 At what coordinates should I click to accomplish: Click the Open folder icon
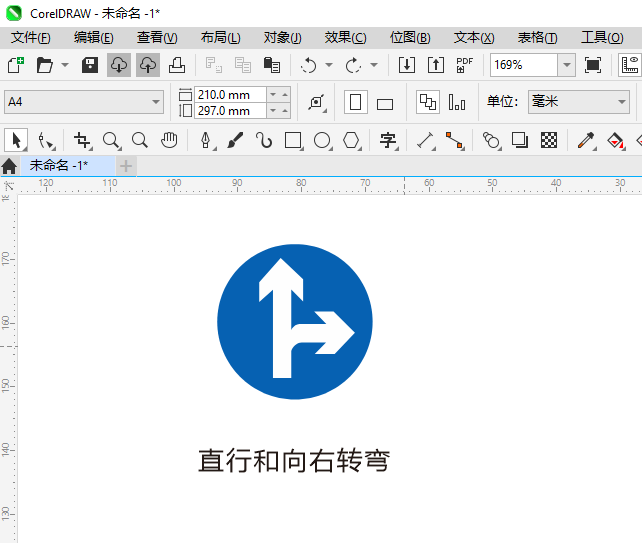45,65
